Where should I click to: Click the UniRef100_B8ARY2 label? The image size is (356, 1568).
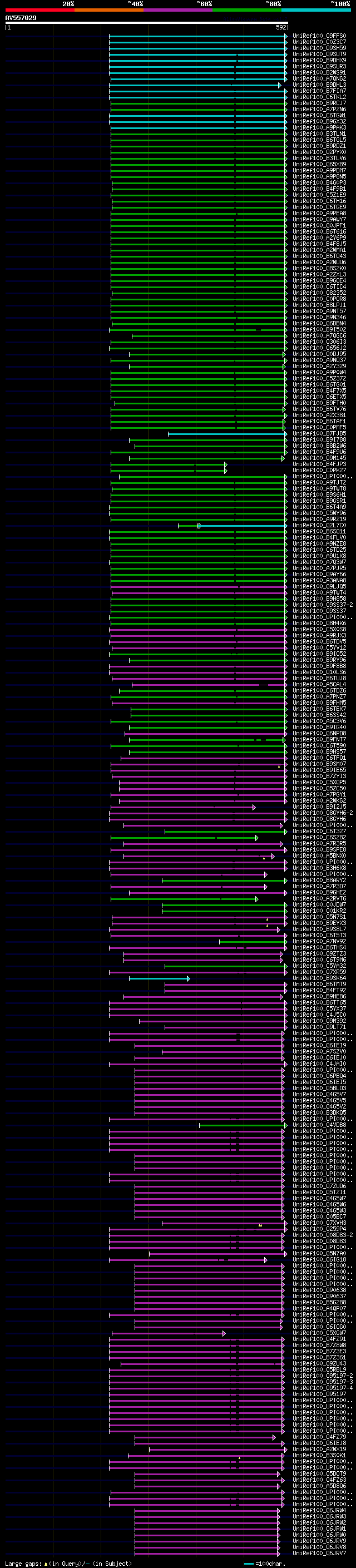pyautogui.click(x=319, y=881)
